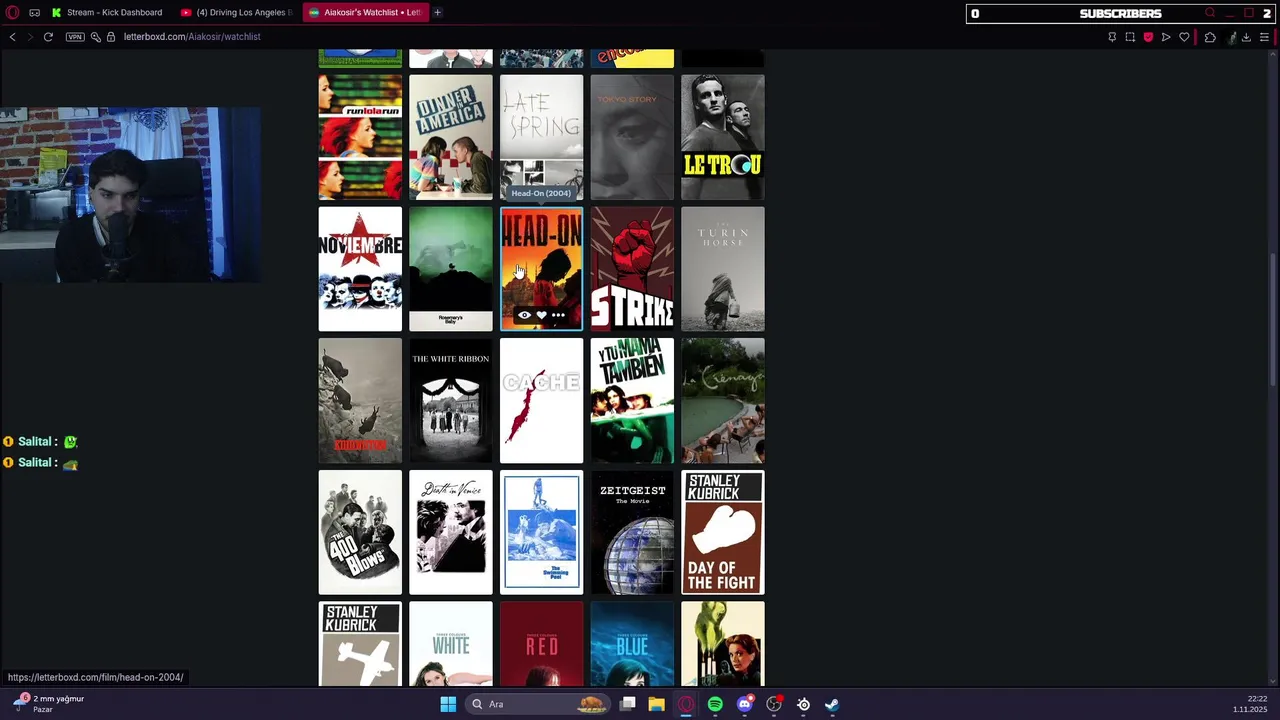Open the Y Tu Mamá También poster
The width and height of the screenshot is (1280, 720).
632,401
